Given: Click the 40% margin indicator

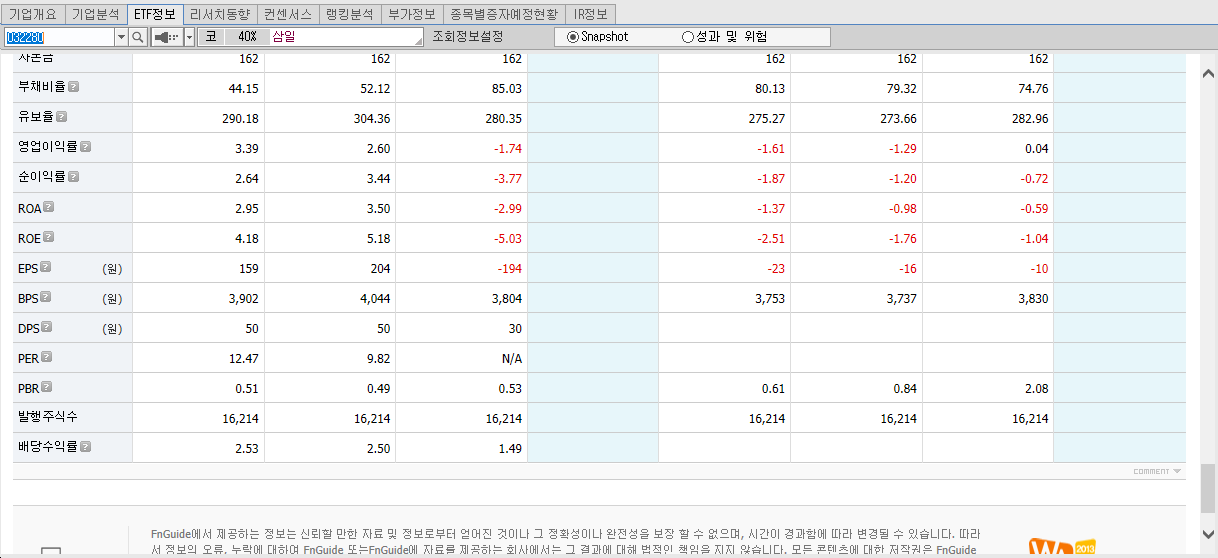Looking at the screenshot, I should pyautogui.click(x=247, y=37).
